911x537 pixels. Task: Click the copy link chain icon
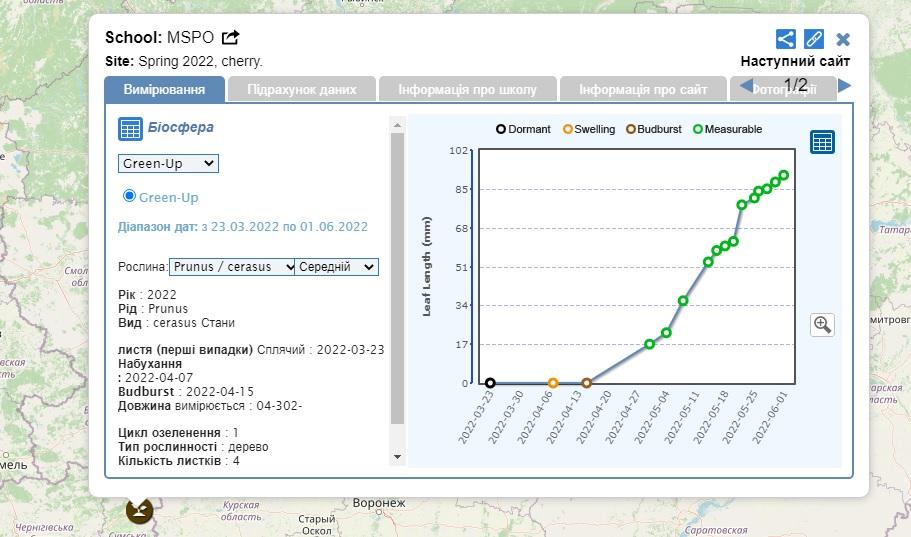(814, 39)
